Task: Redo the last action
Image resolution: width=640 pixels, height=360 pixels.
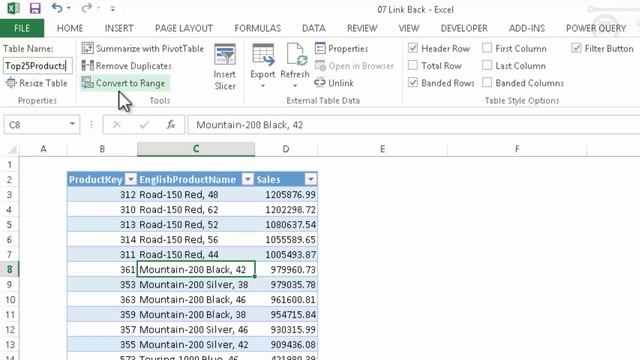Action: [x=86, y=8]
